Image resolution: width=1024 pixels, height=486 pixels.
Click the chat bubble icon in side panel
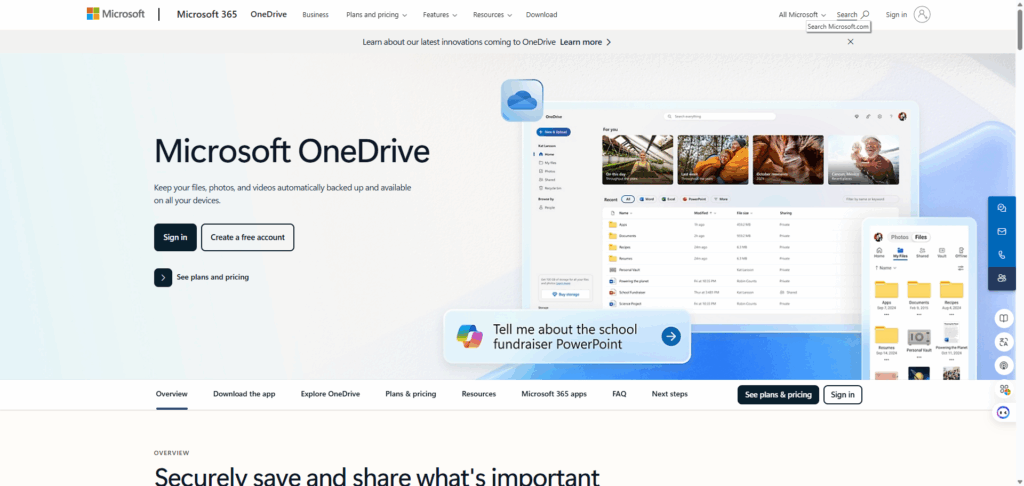(1002, 208)
